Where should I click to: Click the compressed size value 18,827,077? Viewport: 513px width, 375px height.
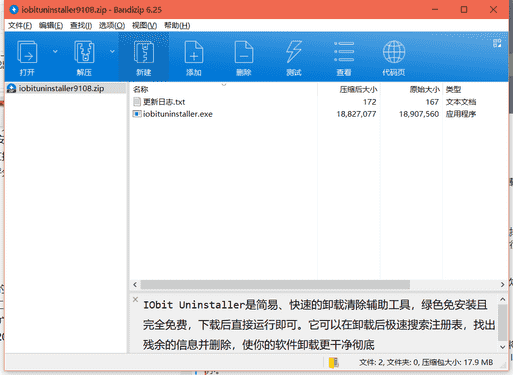[356, 114]
